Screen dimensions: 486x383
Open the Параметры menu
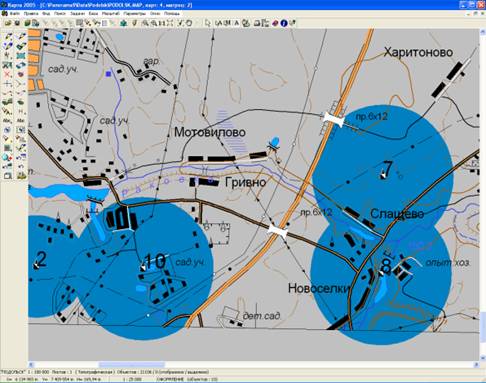pyautogui.click(x=135, y=14)
